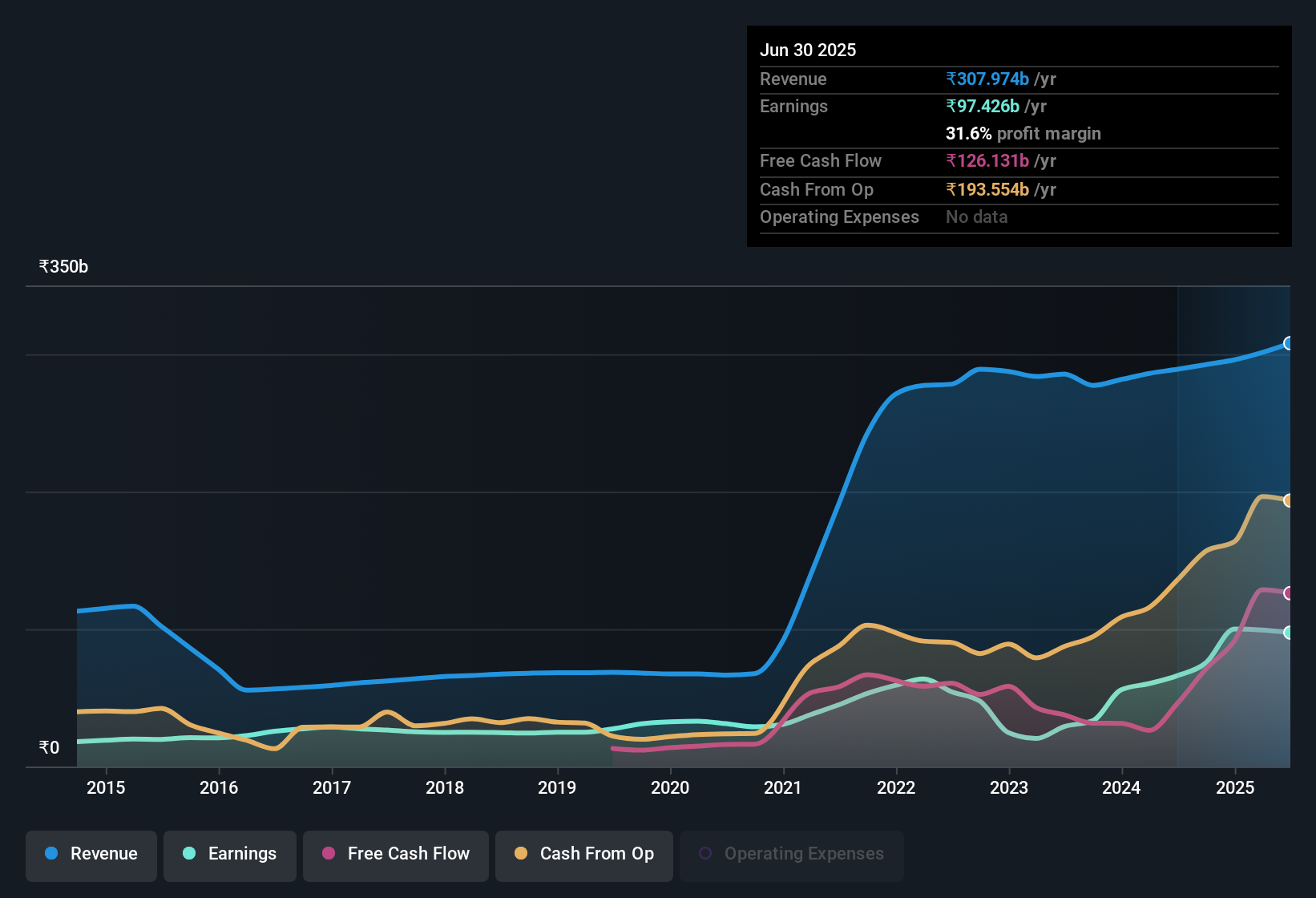This screenshot has width=1316, height=898.
Task: Click the teal Earnings legend dot icon
Action: [x=190, y=854]
